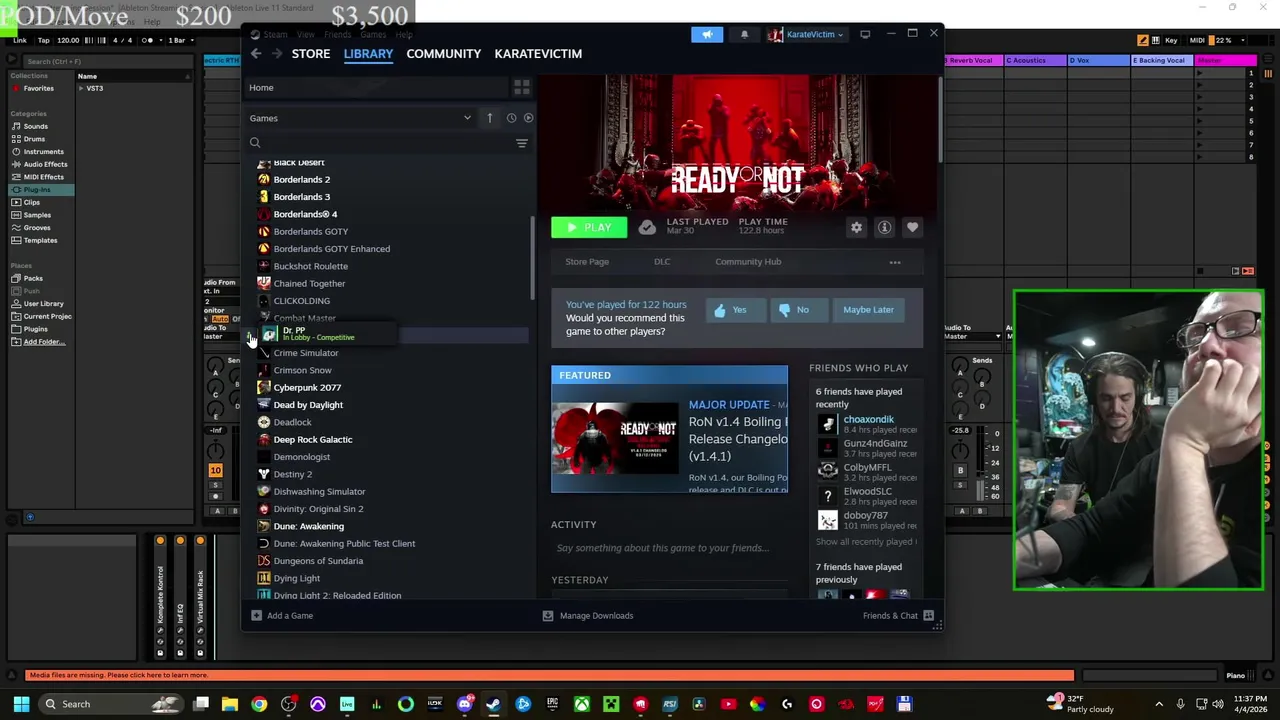This screenshot has width=1280, height=720.
Task: Switch to the LIBRARY tab
Action: pyautogui.click(x=368, y=53)
